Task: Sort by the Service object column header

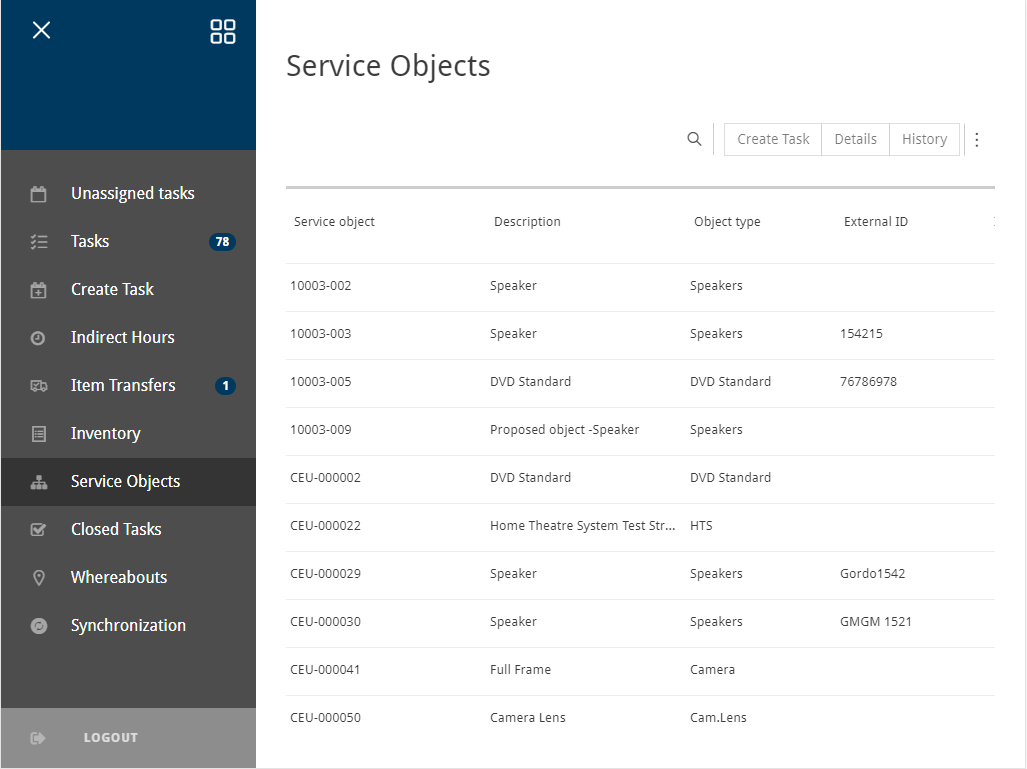Action: coord(334,222)
